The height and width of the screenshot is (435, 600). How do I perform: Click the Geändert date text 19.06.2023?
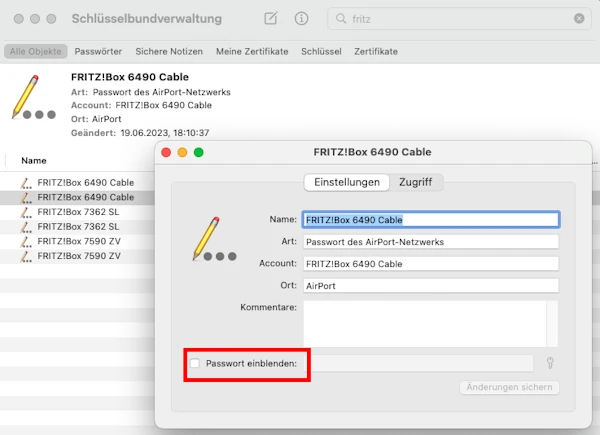tap(165, 133)
